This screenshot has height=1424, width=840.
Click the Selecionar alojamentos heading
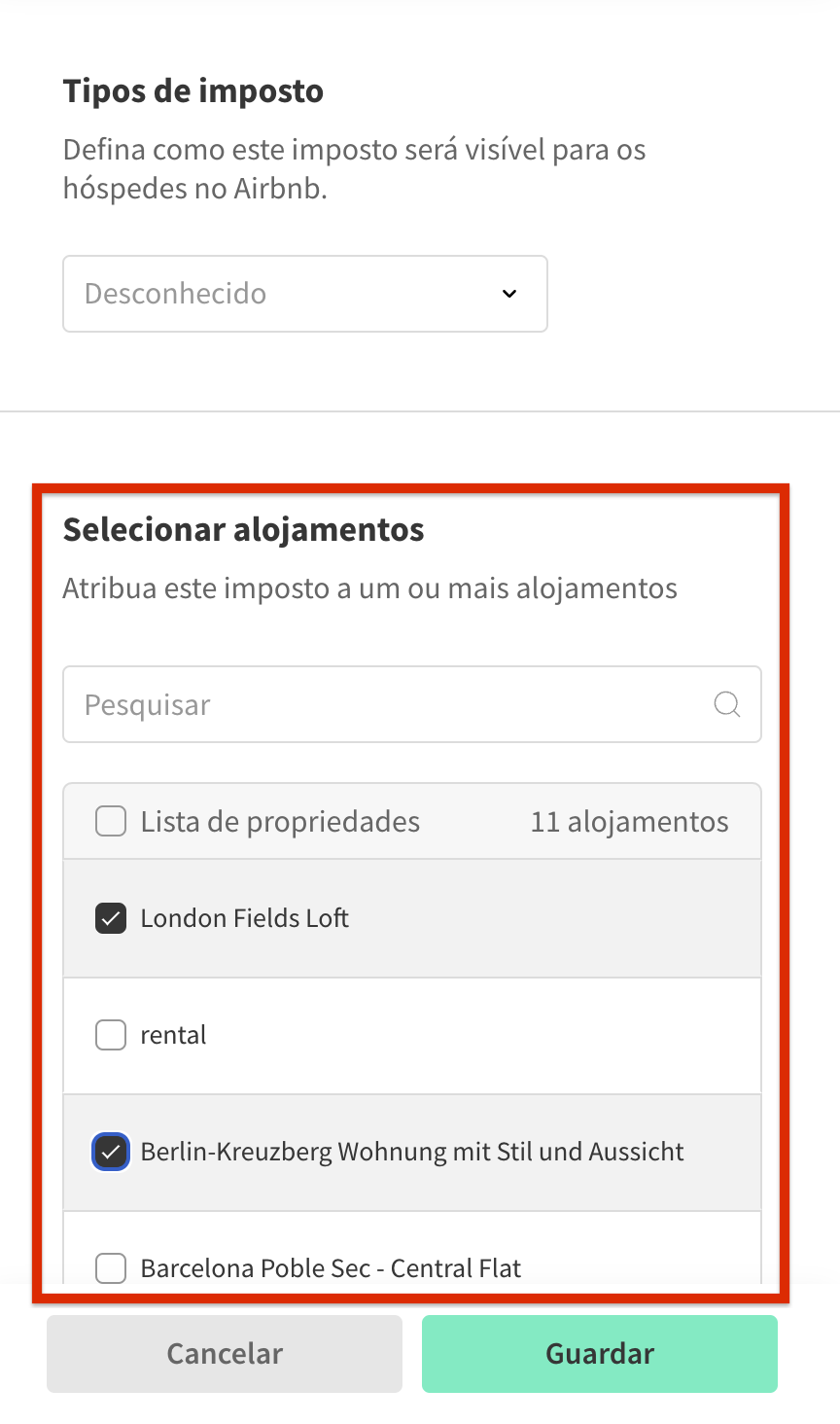(x=243, y=529)
